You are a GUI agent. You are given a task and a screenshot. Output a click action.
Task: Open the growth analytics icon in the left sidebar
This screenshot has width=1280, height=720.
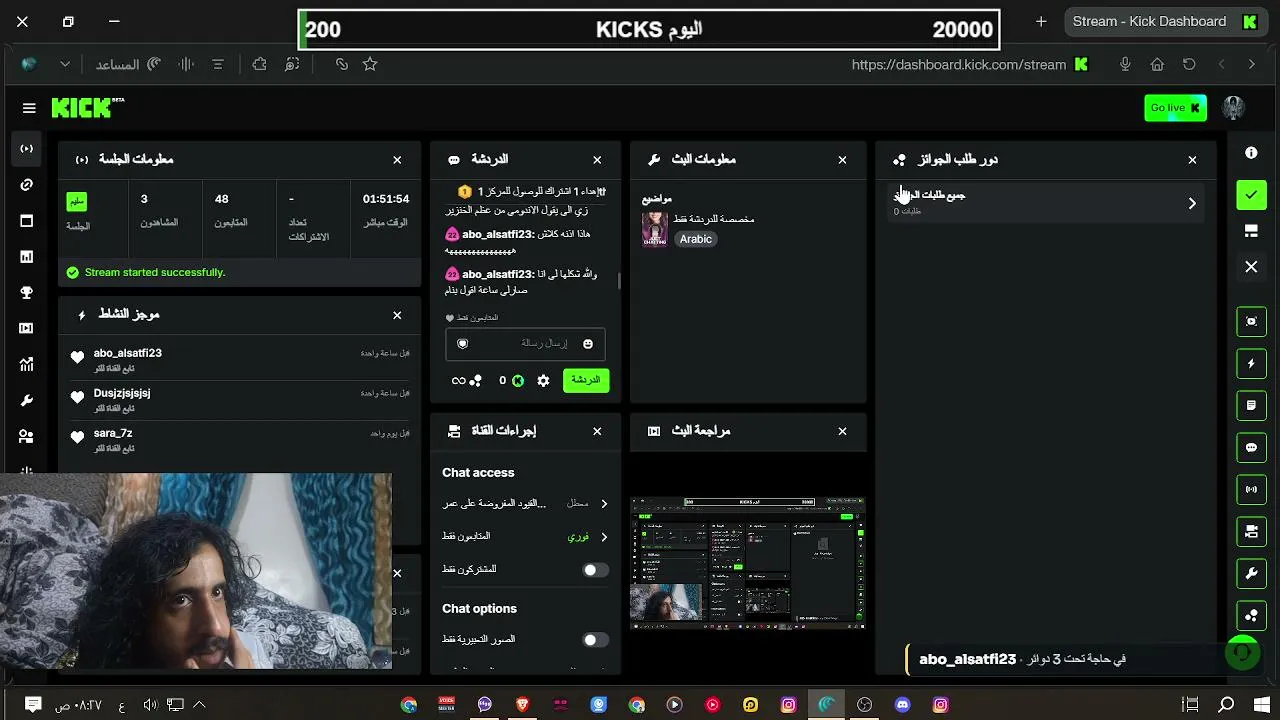tap(27, 364)
